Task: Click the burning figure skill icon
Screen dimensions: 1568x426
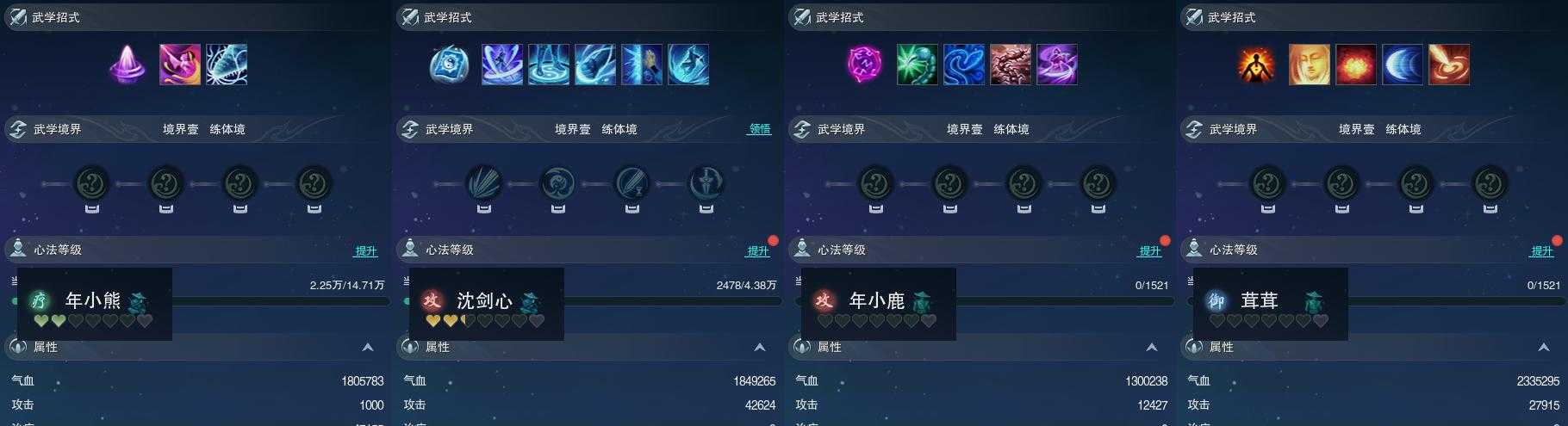Action: (x=1257, y=65)
